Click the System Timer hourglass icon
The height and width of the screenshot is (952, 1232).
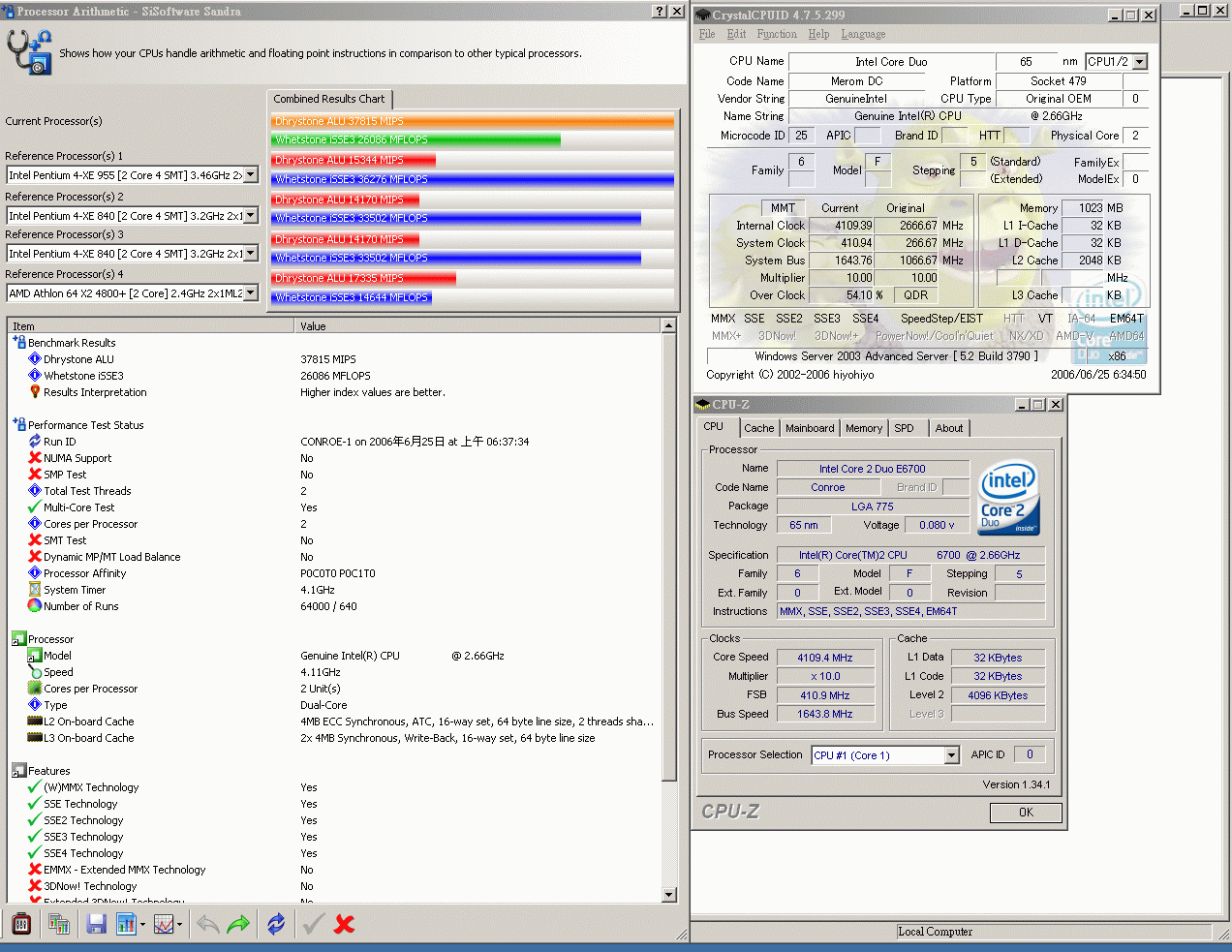click(35, 590)
